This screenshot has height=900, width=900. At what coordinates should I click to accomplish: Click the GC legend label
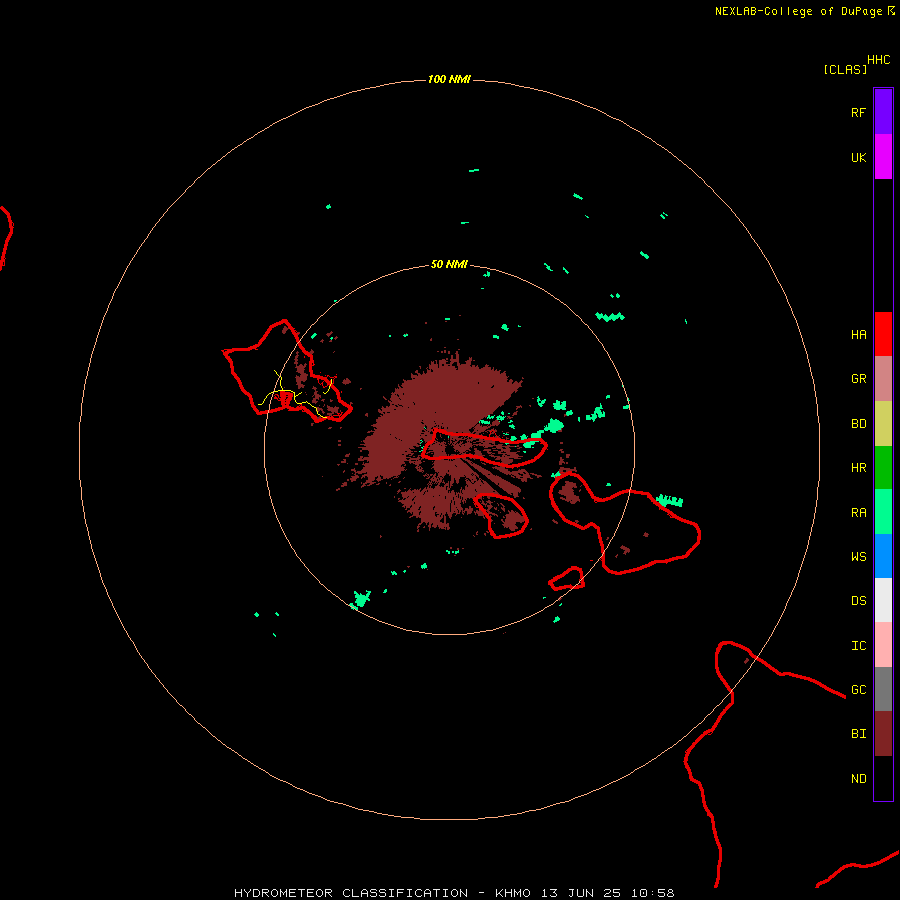click(x=858, y=690)
